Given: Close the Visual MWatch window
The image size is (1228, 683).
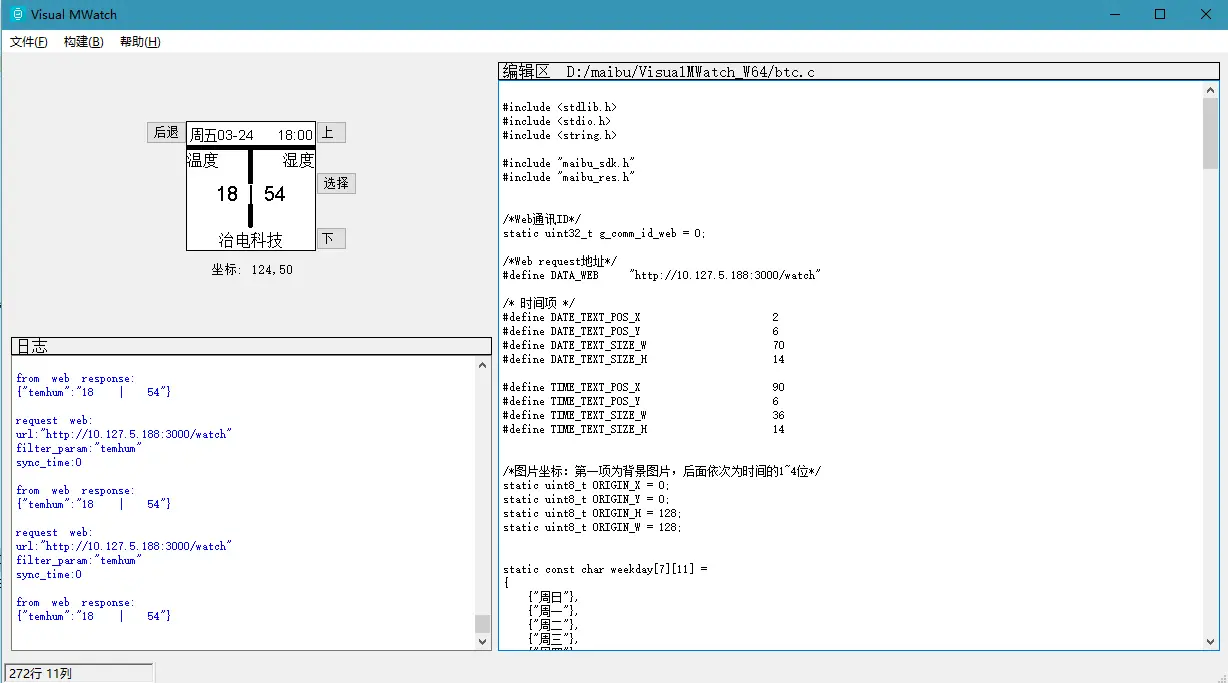Looking at the screenshot, I should pos(1206,14).
